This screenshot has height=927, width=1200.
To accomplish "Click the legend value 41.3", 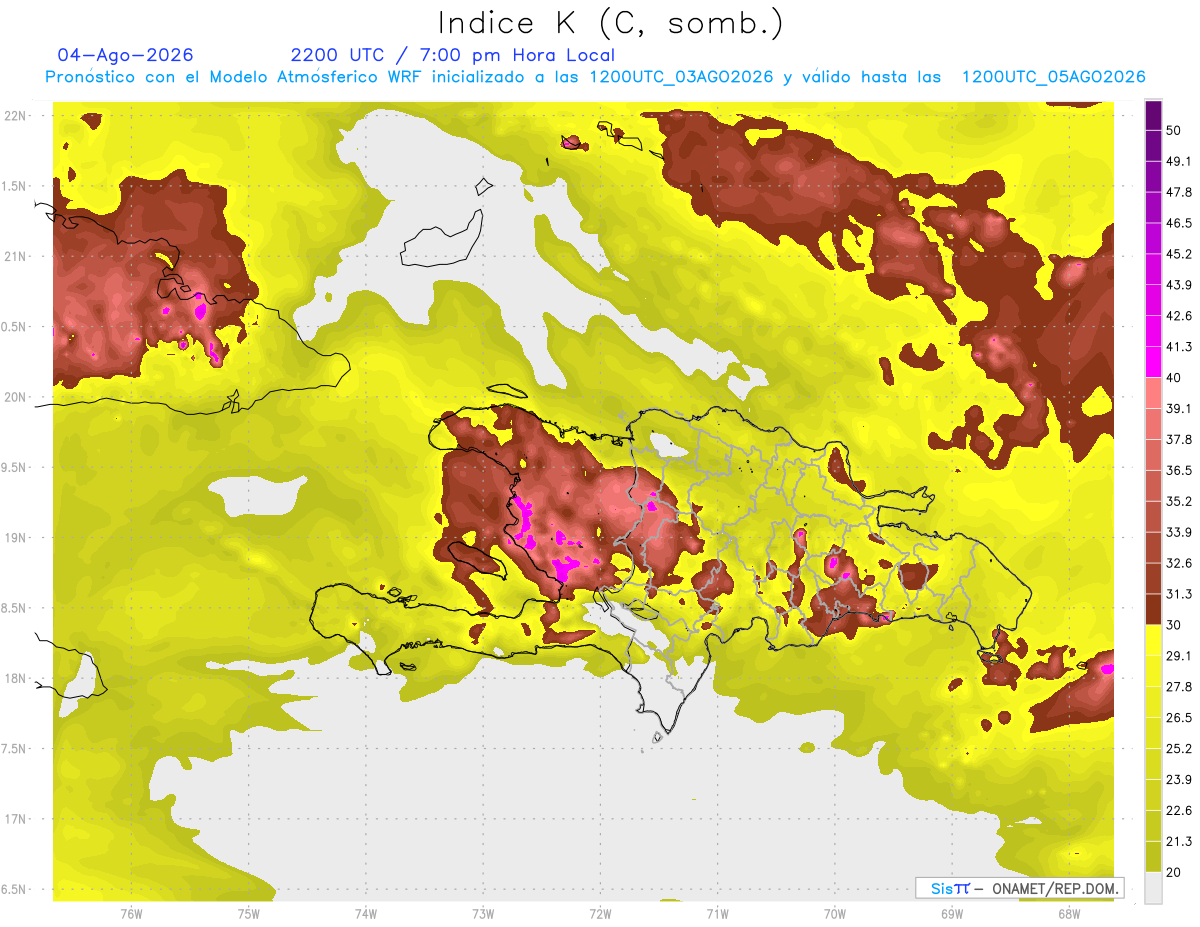I will pos(1179,347).
